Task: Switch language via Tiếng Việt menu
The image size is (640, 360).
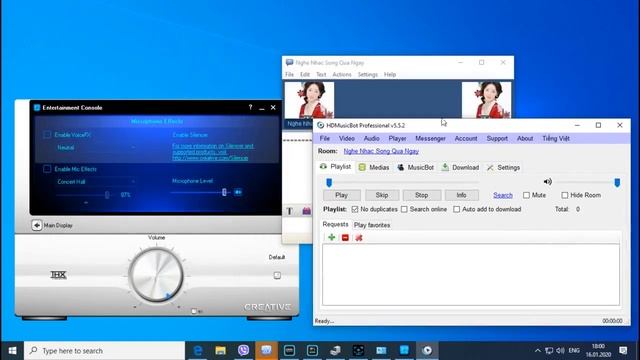Action: coord(556,138)
